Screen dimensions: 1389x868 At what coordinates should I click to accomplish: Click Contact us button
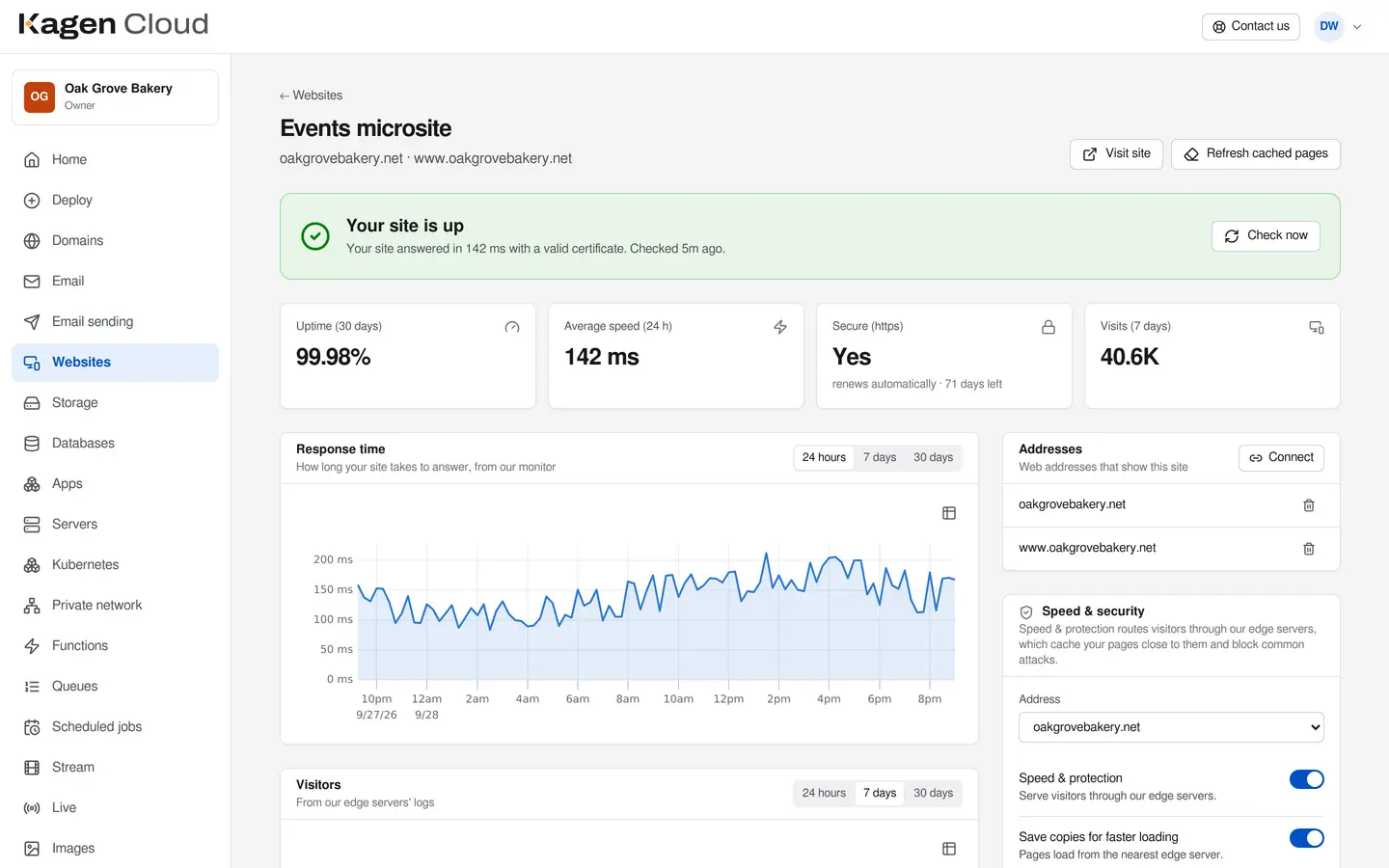pos(1251,27)
